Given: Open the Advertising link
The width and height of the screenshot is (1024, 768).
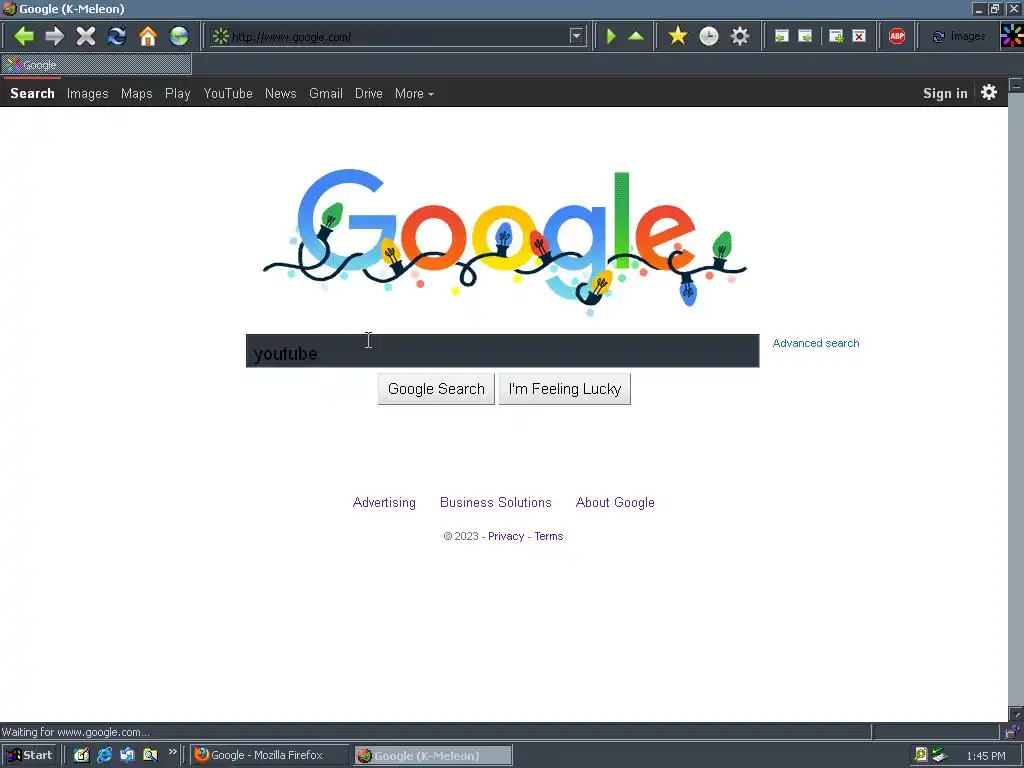Looking at the screenshot, I should tap(384, 502).
